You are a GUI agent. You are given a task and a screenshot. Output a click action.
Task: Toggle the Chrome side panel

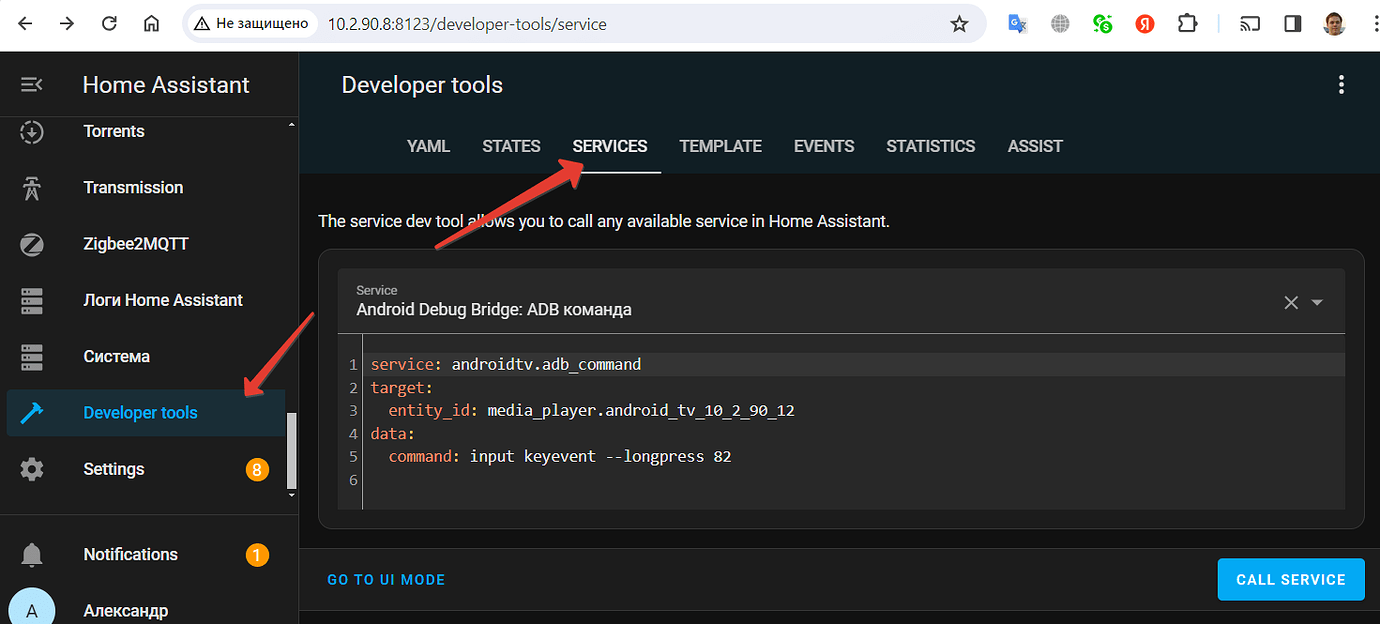[1291, 23]
